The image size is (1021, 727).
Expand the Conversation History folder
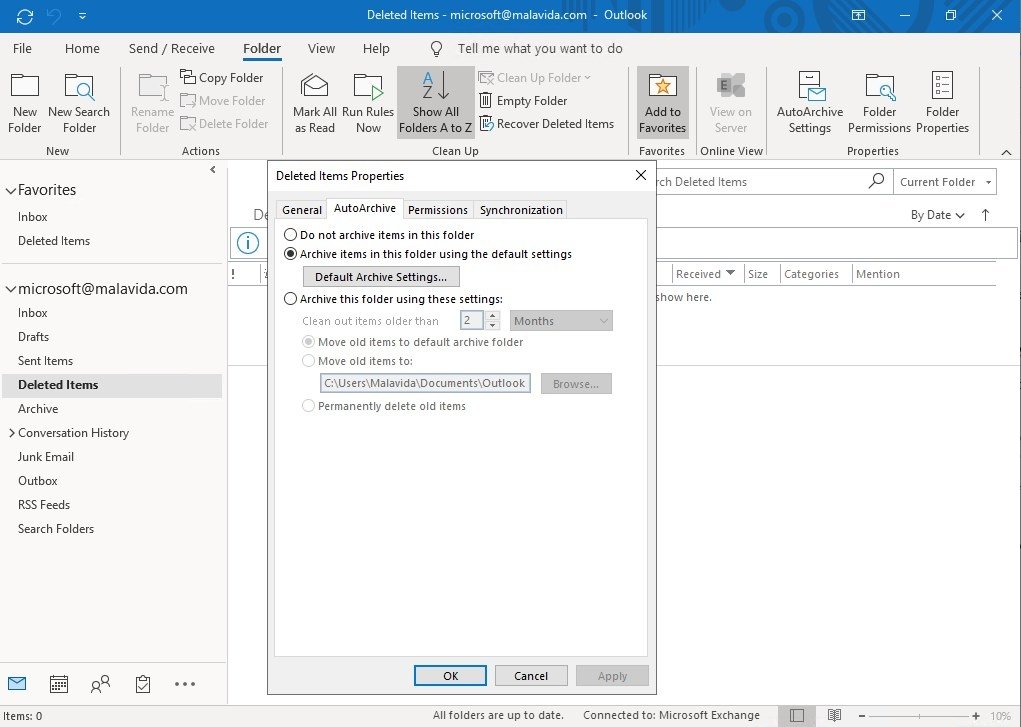(11, 433)
